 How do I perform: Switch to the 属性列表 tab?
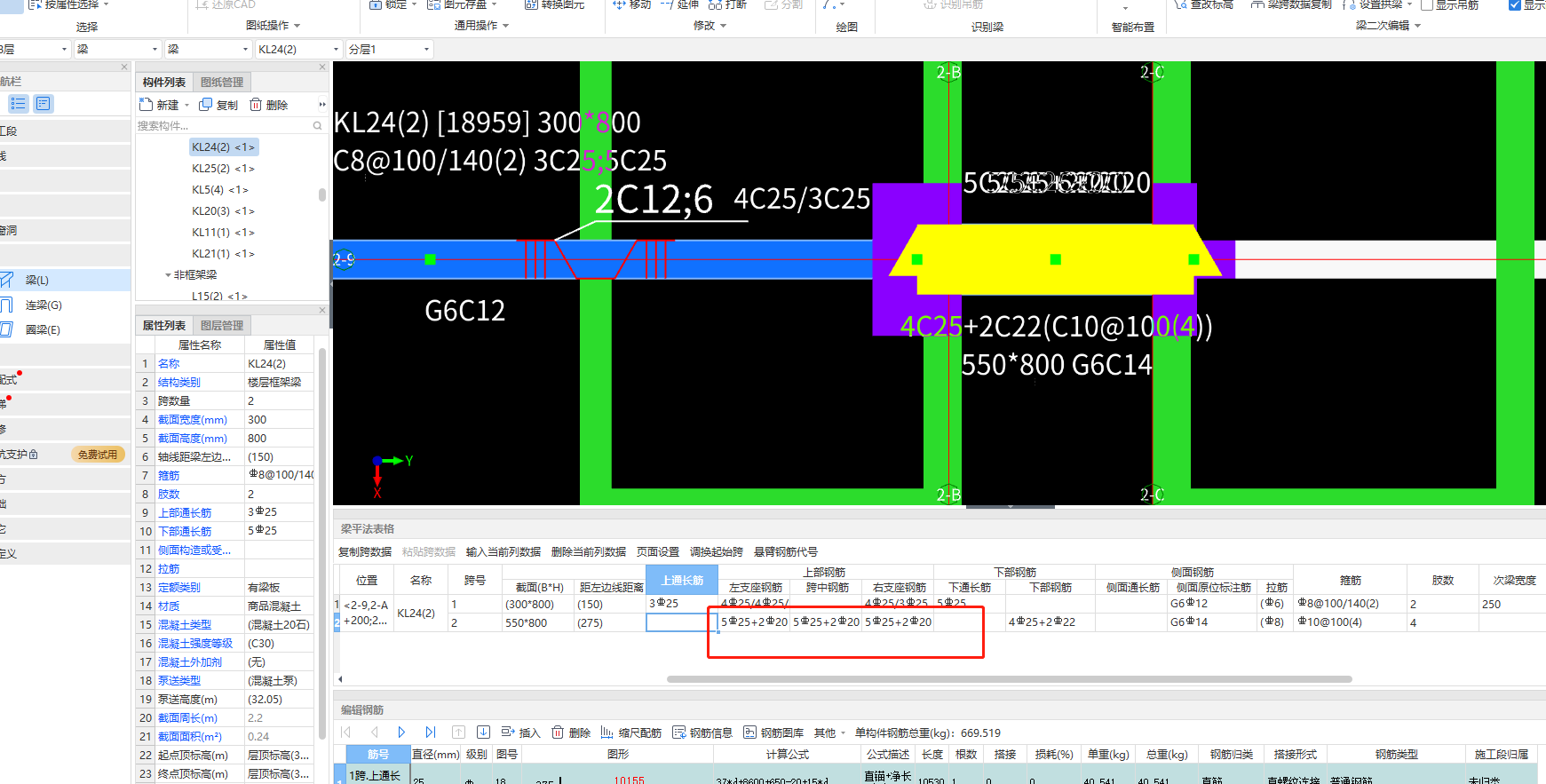coord(164,325)
